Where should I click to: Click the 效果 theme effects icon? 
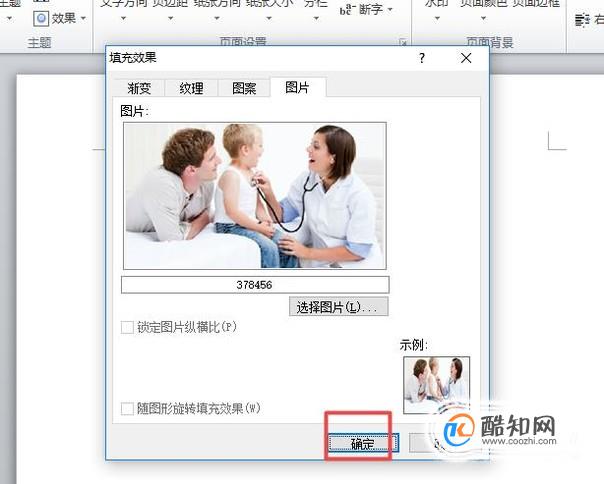point(41,18)
